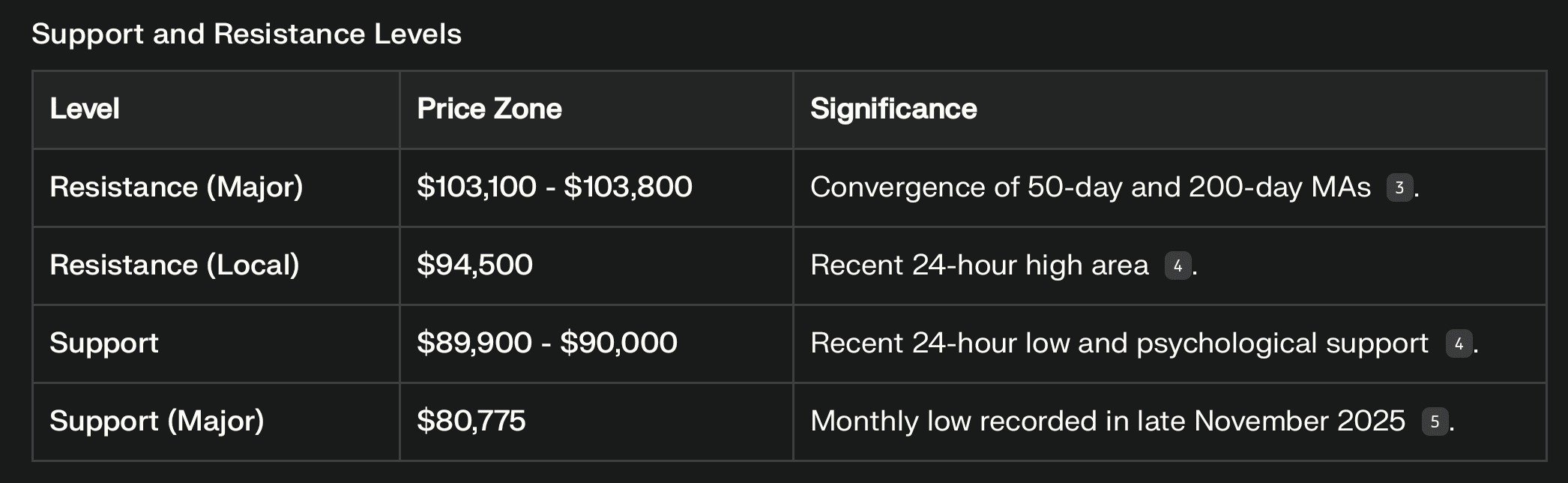Select the Support (Major) row label
This screenshot has height=483, width=1568.
(x=157, y=421)
